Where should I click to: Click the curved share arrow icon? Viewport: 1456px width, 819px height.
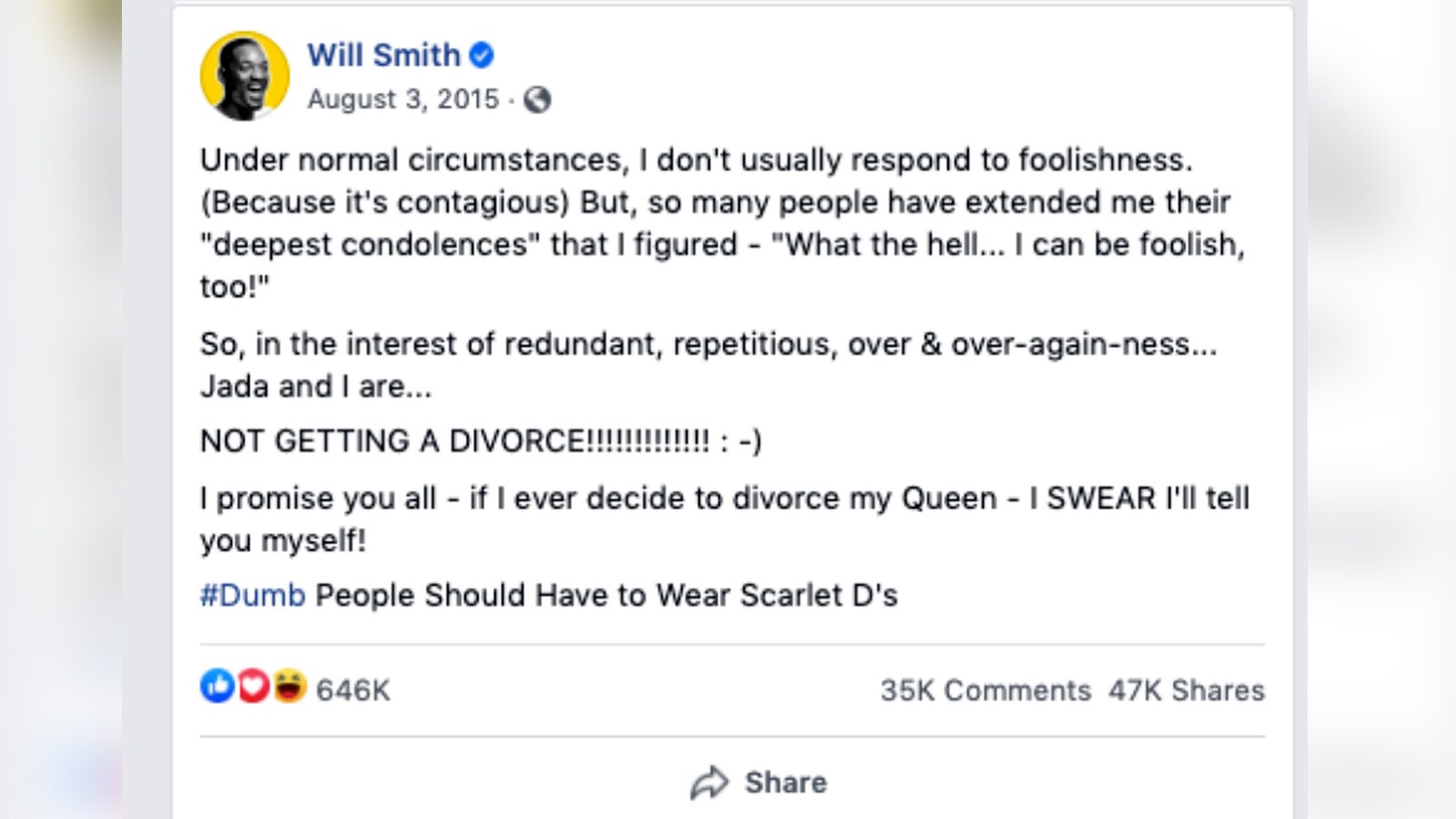tap(710, 783)
